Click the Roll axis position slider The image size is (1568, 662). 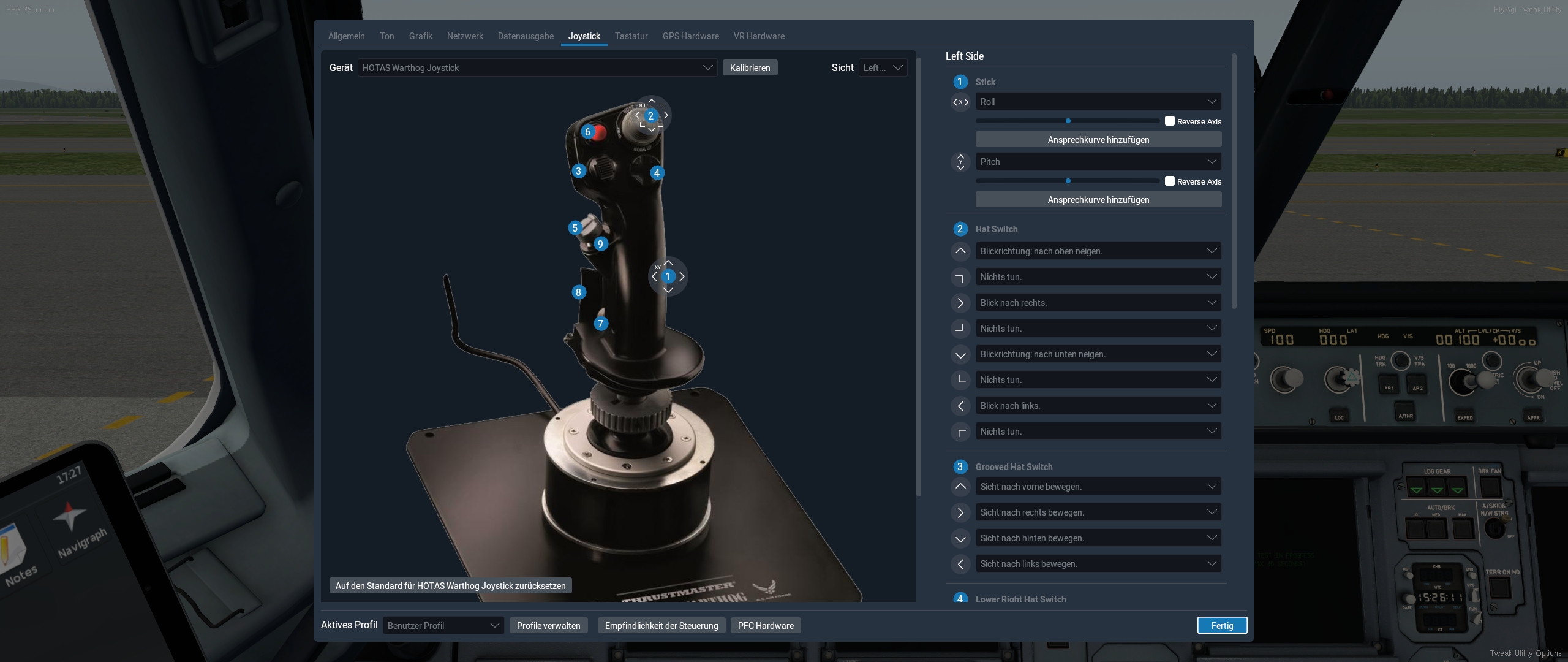1068,121
